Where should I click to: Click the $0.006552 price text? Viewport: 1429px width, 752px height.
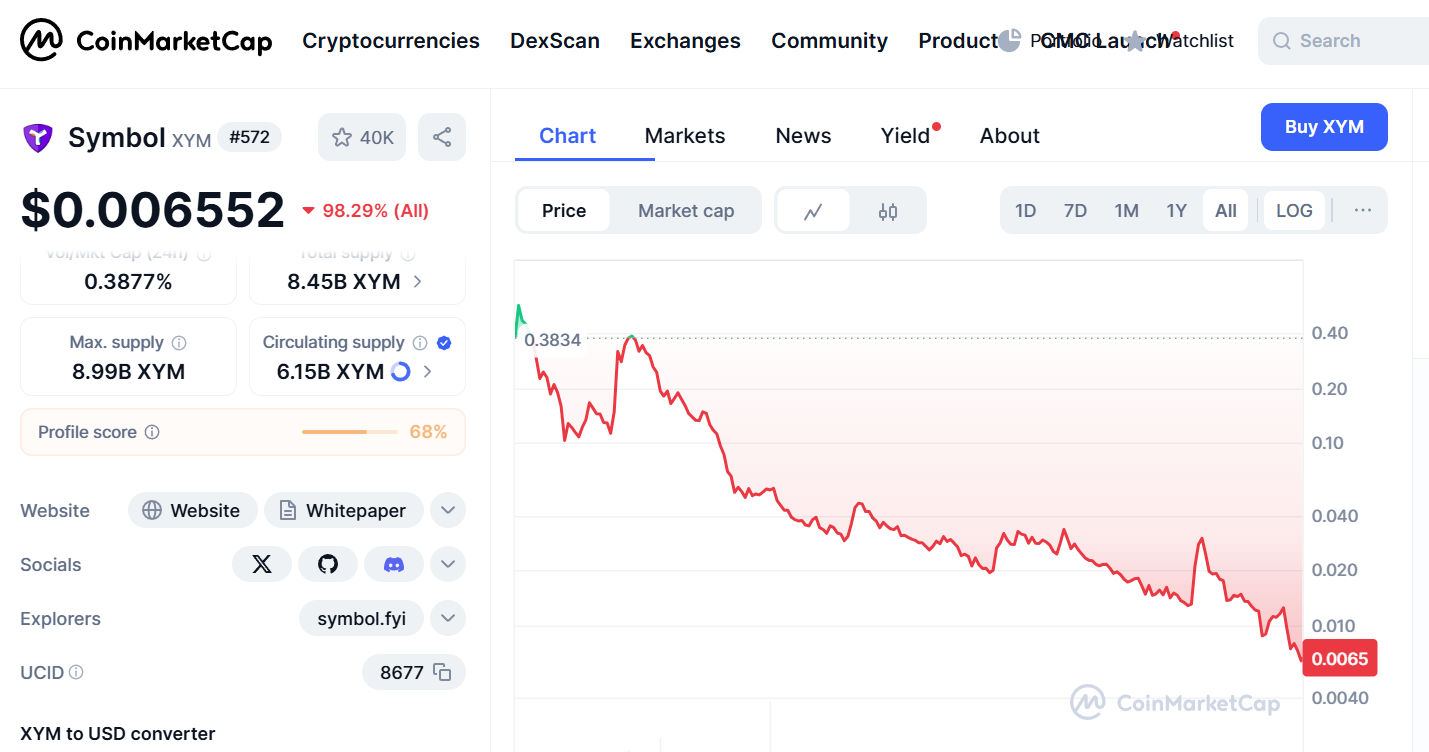(x=153, y=210)
